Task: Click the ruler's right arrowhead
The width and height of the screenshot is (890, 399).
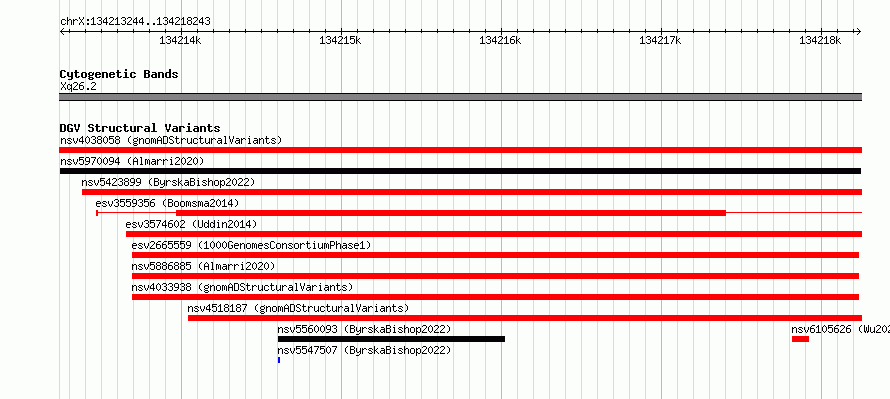Action: pos(859,32)
